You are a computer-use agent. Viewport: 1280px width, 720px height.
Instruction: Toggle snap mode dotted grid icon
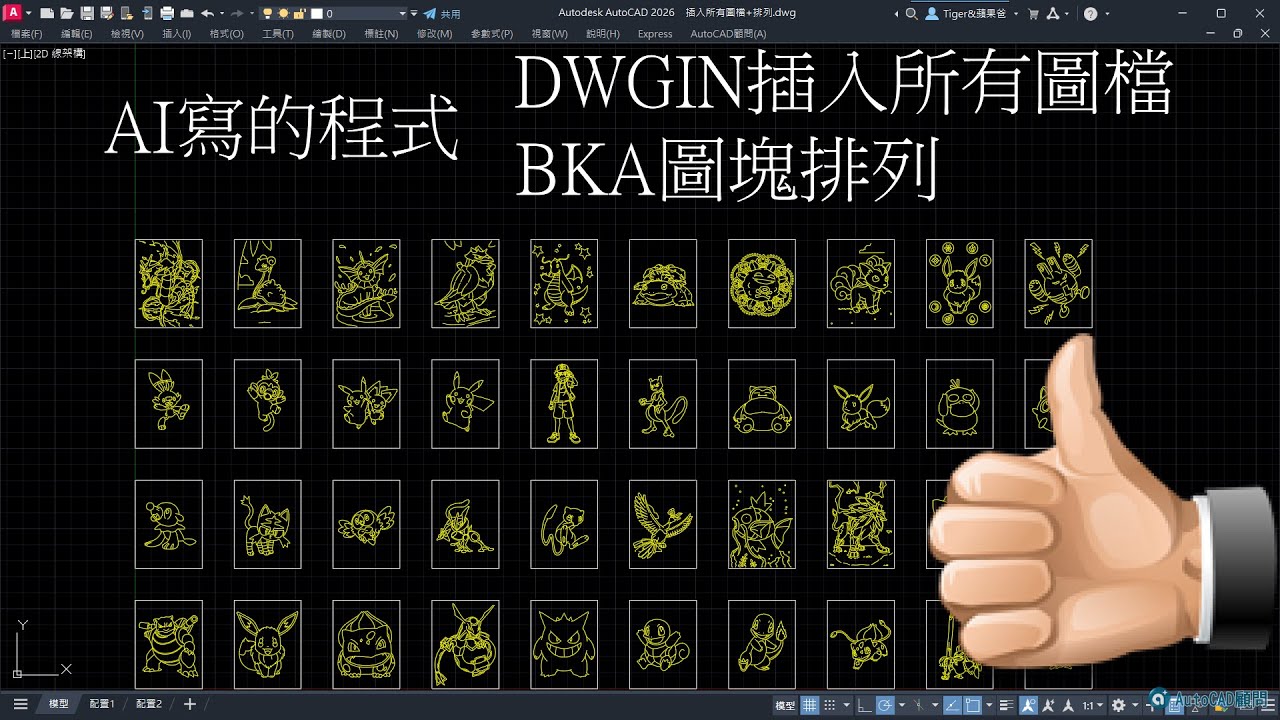pyautogui.click(x=830, y=706)
